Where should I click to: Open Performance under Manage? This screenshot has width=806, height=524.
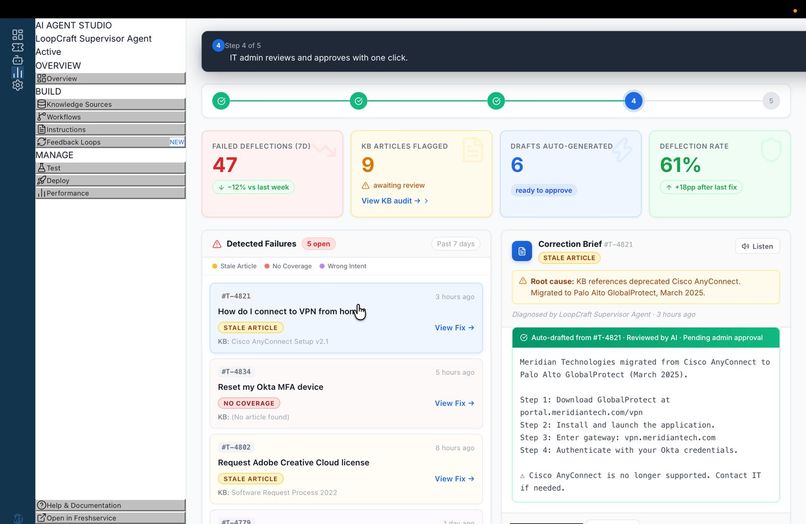(111, 193)
